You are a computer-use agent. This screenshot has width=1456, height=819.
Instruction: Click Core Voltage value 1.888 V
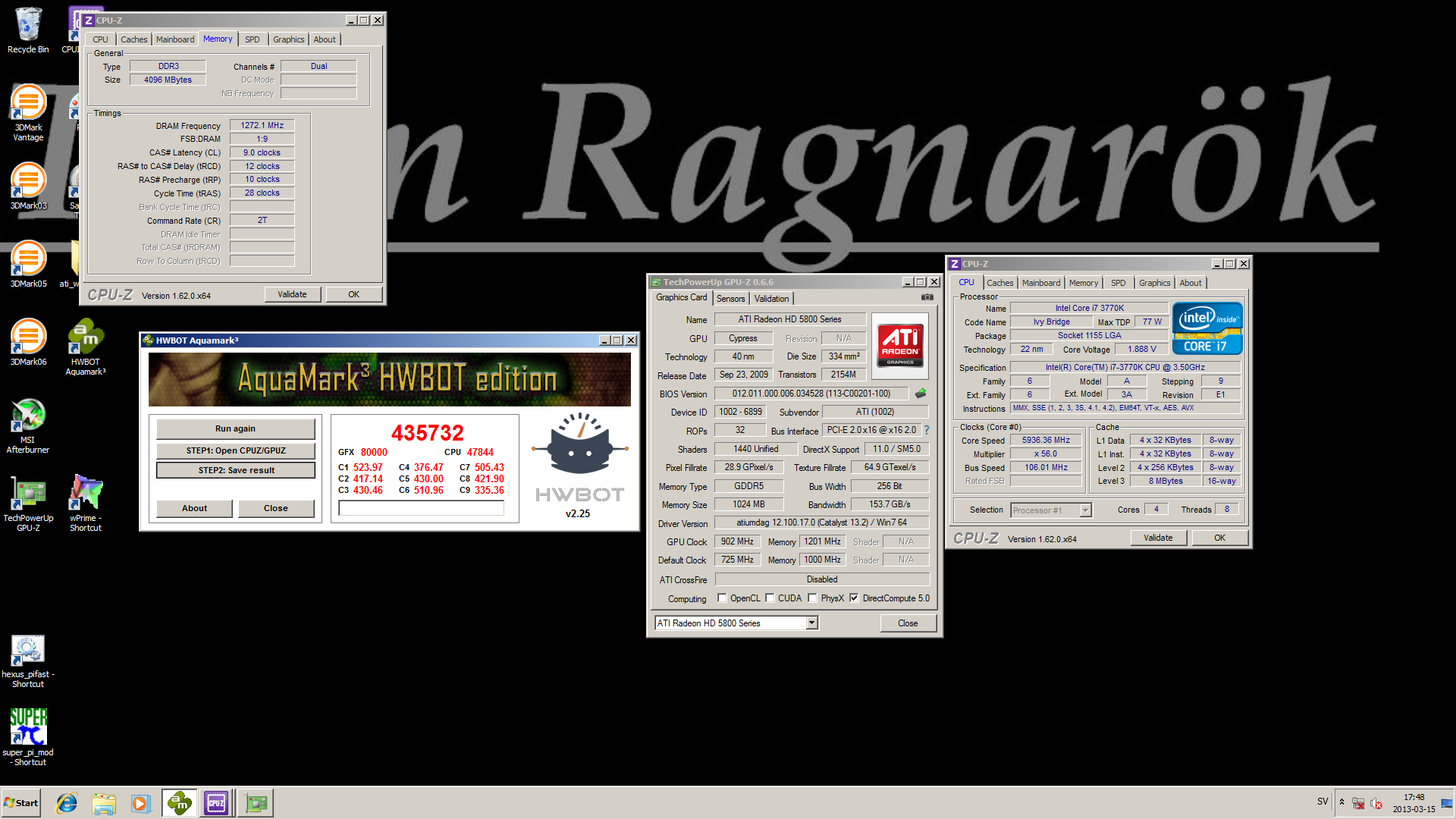pyautogui.click(x=1141, y=350)
